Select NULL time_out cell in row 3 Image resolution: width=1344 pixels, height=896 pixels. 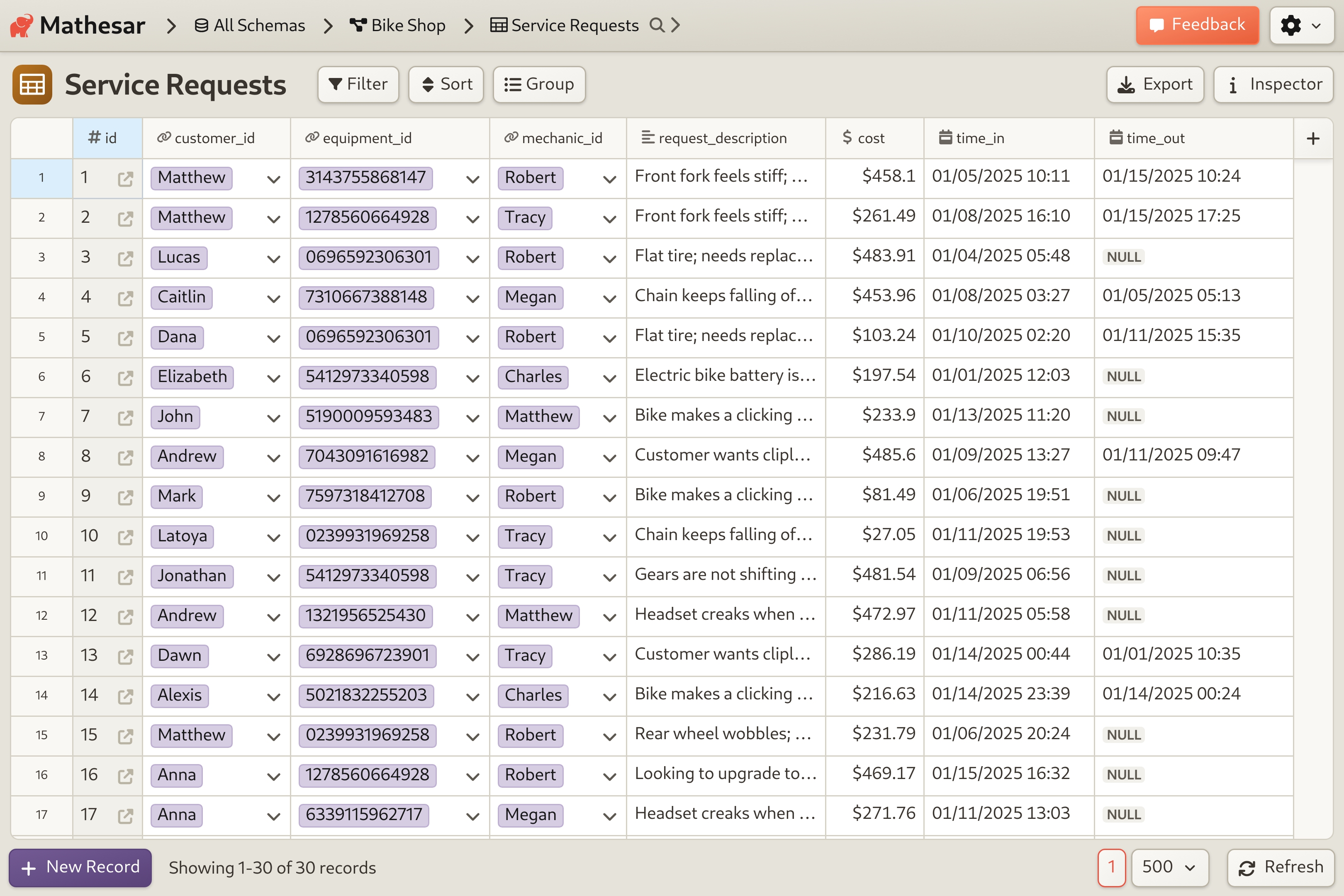pos(1194,258)
